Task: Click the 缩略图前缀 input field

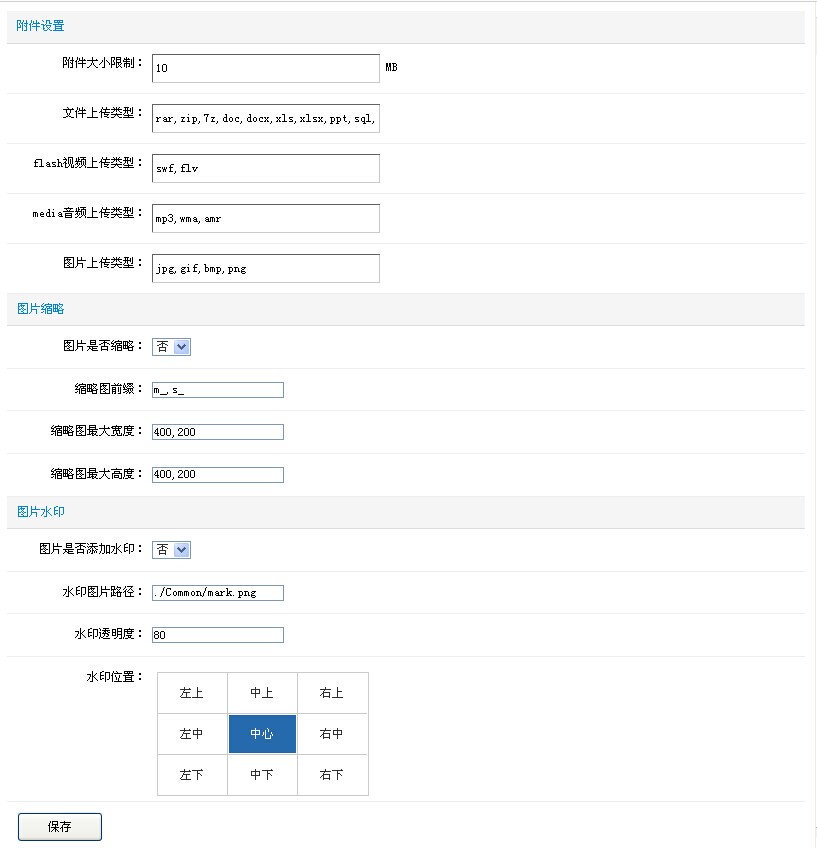Action: pos(218,390)
